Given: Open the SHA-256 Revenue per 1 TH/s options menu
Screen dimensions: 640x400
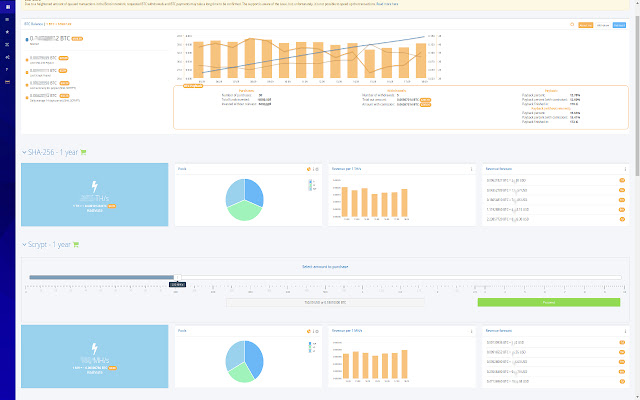Looking at the screenshot, I should (x=471, y=169).
